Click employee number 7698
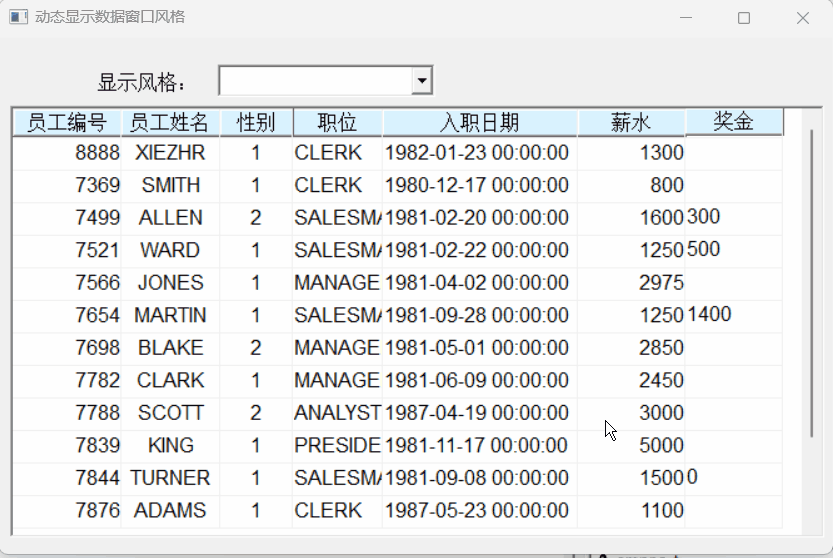This screenshot has width=833, height=558. [97, 348]
